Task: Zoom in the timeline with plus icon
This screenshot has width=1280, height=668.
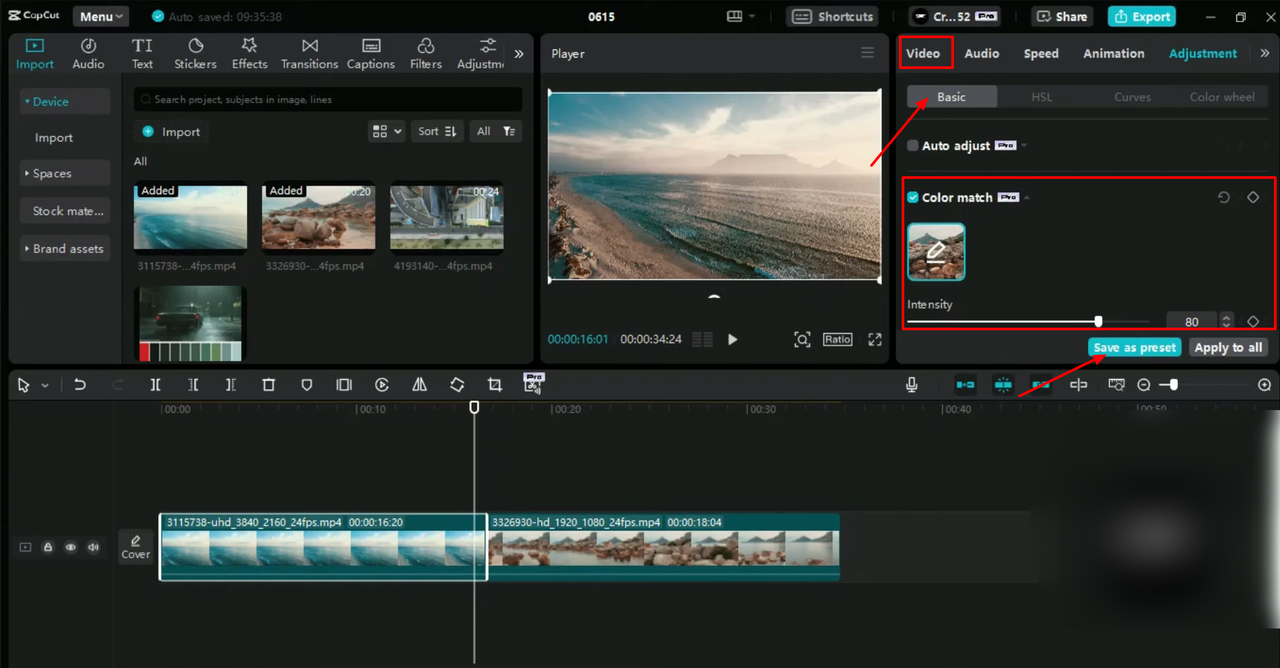Action: tap(1264, 385)
